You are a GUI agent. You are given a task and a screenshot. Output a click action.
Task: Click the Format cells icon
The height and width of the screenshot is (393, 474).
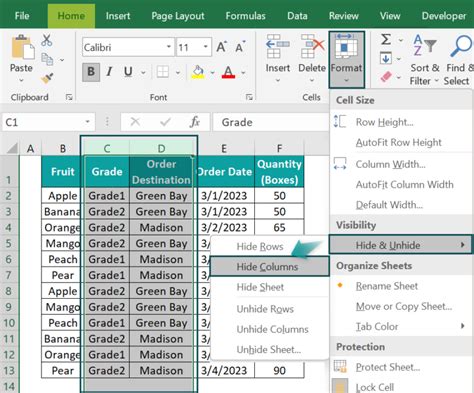[346, 46]
